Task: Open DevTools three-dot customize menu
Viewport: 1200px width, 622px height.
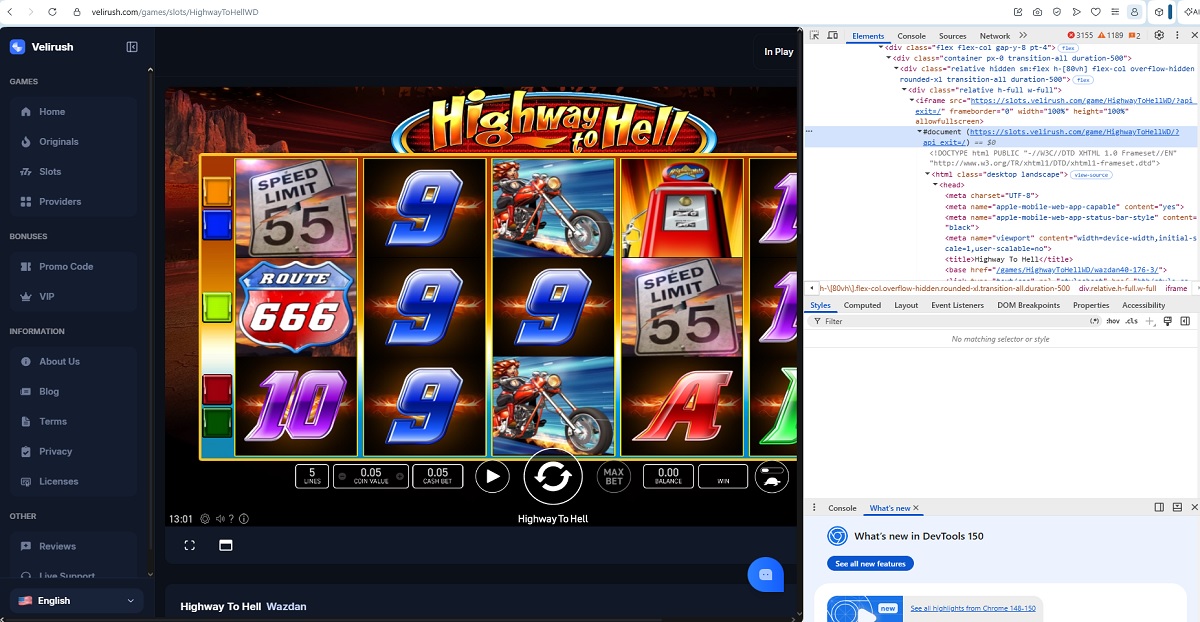Action: point(1175,35)
